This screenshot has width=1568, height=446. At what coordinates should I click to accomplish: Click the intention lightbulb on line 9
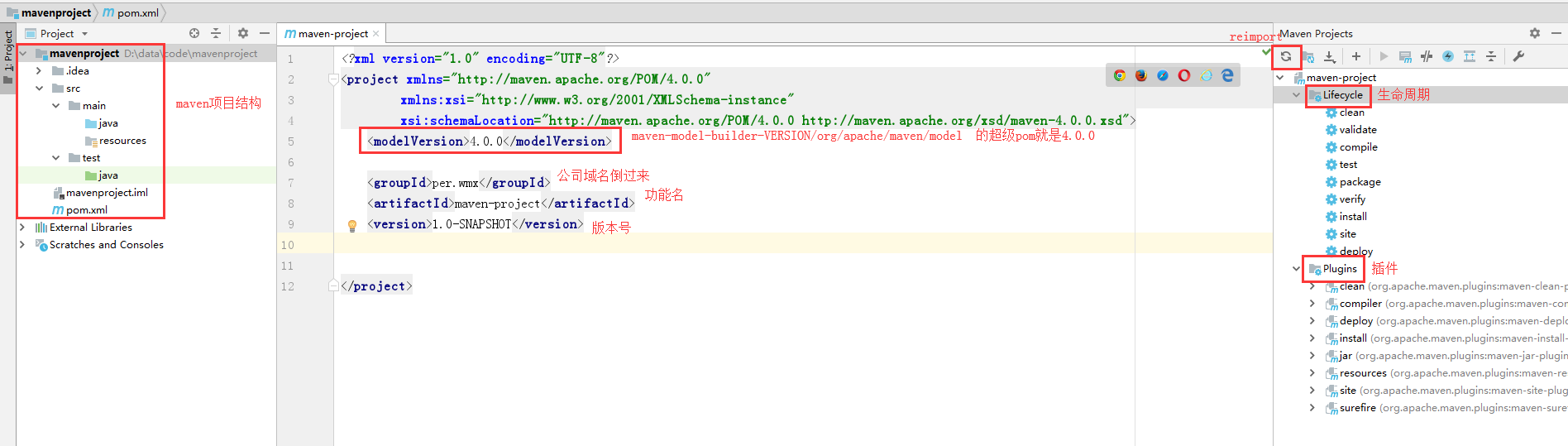click(x=351, y=225)
